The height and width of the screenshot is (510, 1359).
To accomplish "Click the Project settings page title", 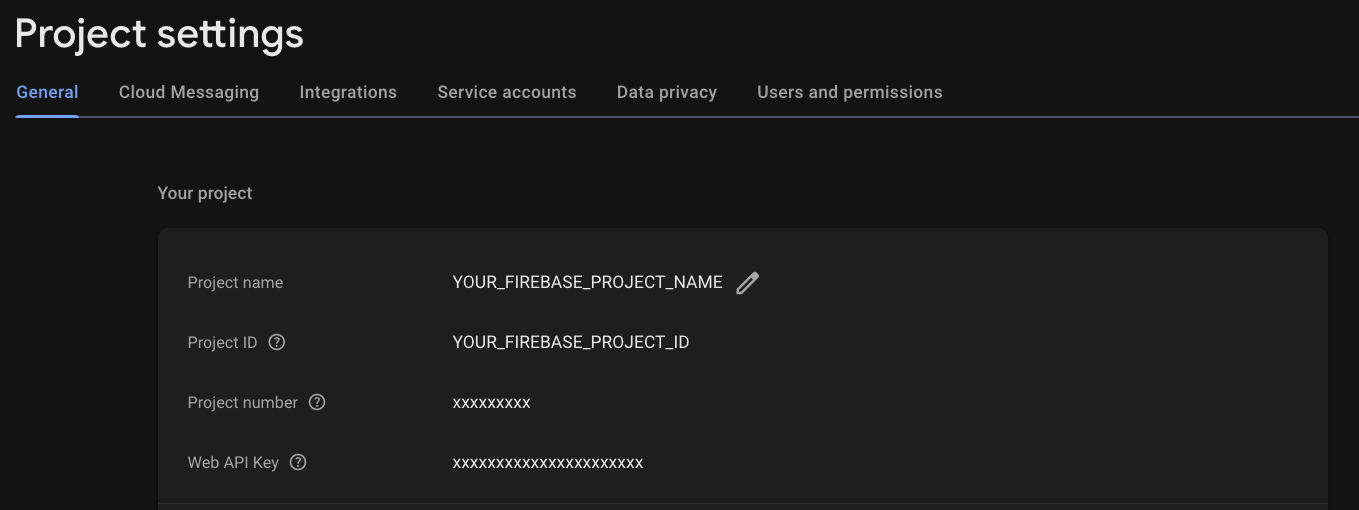I will tap(159, 34).
